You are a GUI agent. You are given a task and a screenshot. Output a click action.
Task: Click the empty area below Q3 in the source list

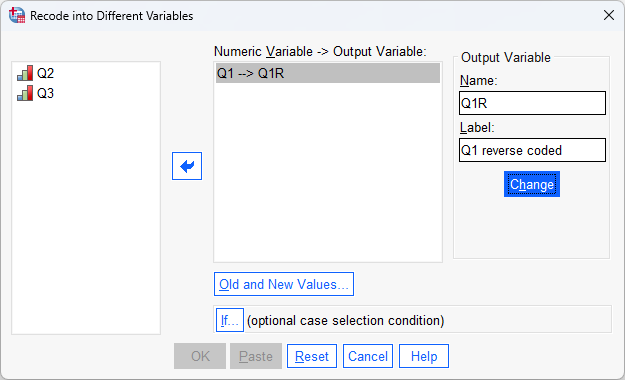[x=86, y=217]
